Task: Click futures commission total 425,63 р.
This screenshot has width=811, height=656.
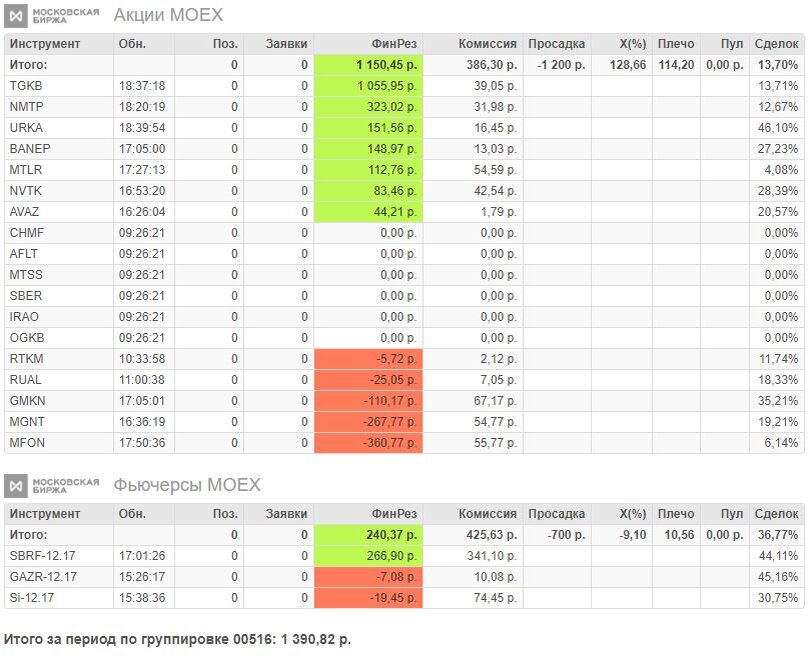Action: click(491, 535)
